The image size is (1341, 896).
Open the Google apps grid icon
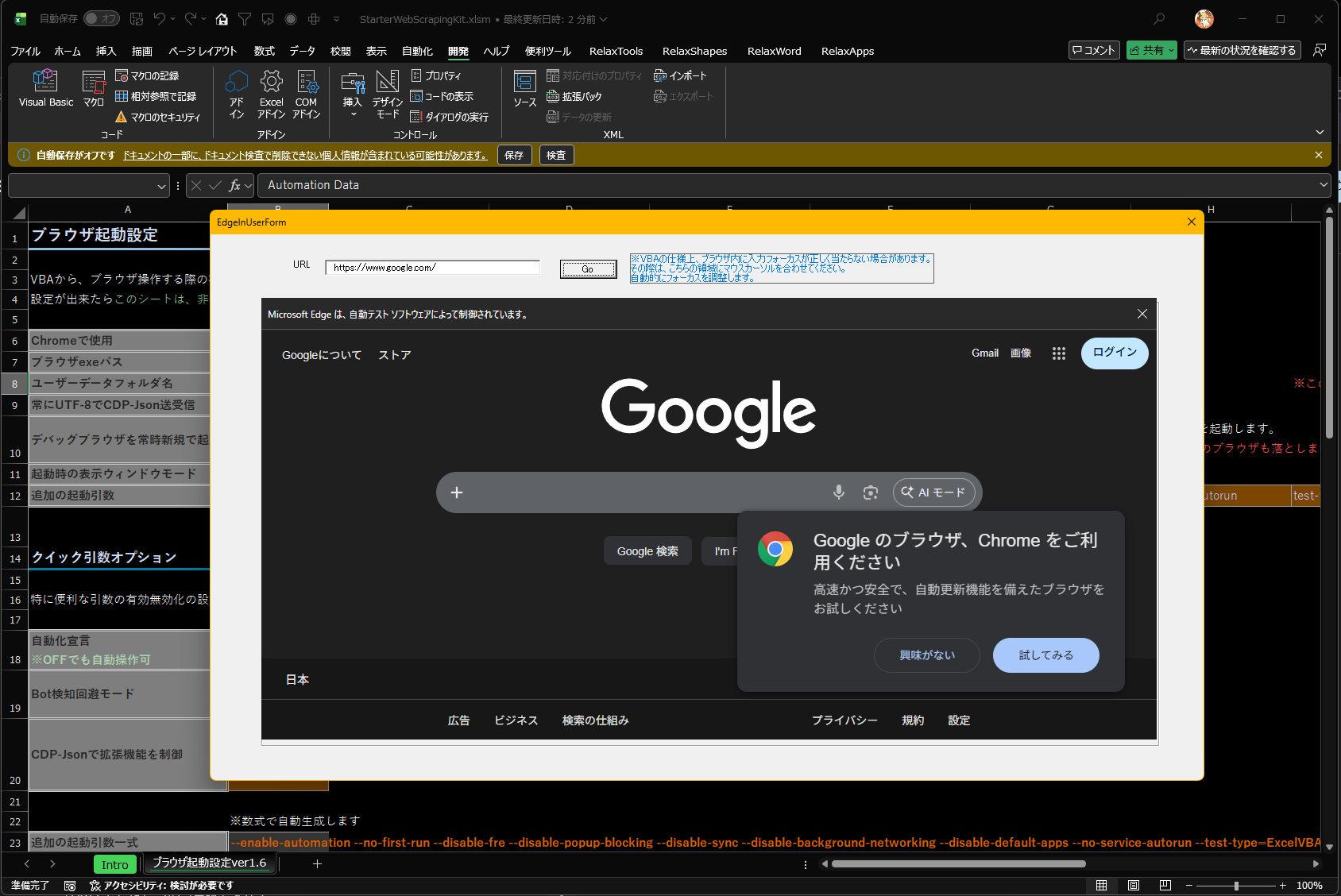(x=1059, y=353)
